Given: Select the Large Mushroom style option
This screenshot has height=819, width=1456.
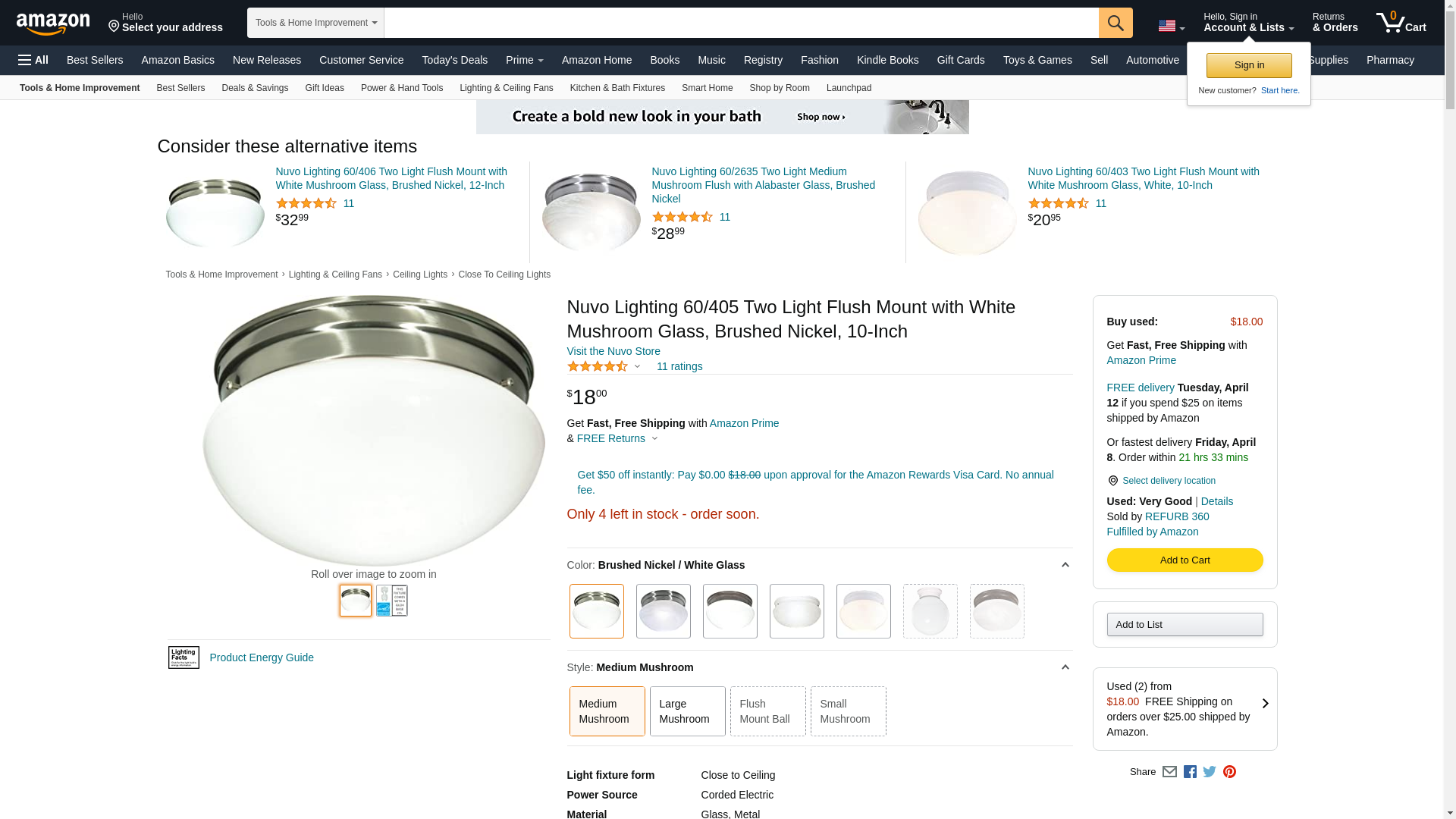Looking at the screenshot, I should click(x=687, y=711).
